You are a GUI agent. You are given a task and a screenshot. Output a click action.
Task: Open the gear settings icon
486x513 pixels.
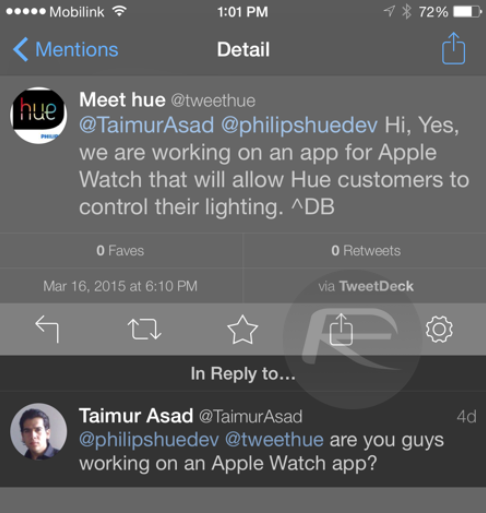[x=439, y=329]
